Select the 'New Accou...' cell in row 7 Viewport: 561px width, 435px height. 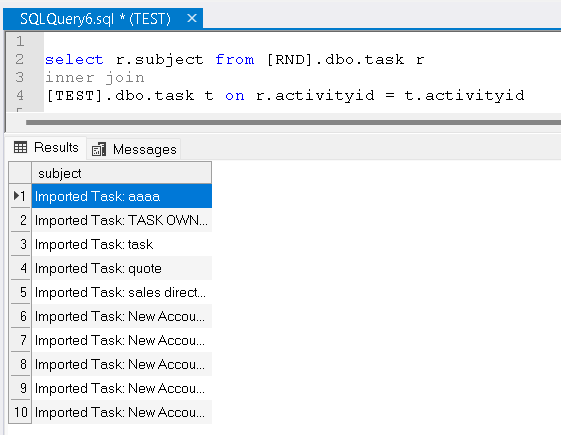pos(122,340)
